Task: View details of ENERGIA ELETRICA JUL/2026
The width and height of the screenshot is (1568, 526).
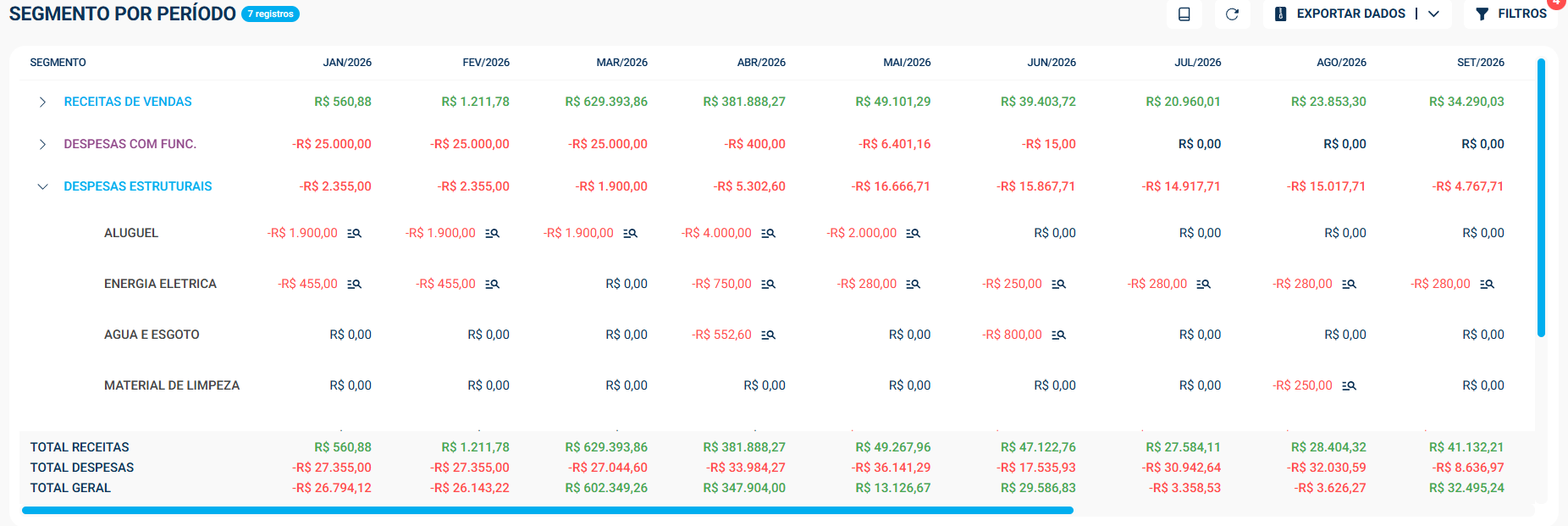Action: (1203, 284)
